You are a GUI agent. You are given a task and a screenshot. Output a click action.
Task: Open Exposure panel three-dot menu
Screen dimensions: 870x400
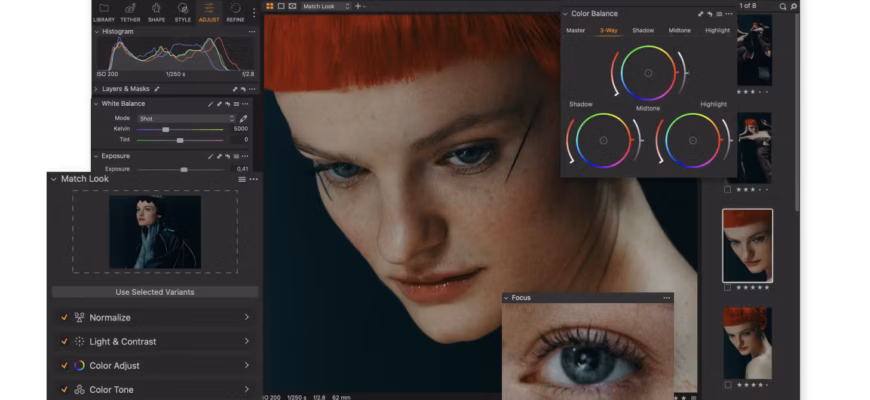tap(245, 156)
